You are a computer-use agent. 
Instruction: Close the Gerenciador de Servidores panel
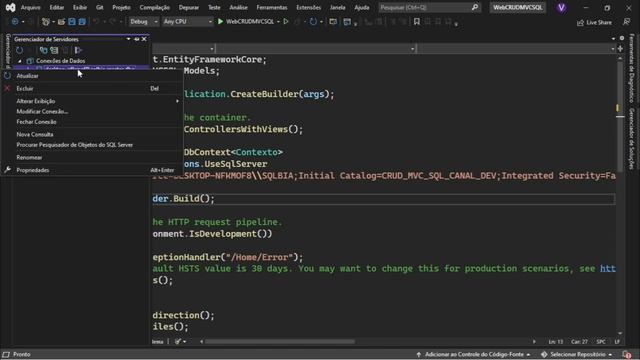coord(144,39)
